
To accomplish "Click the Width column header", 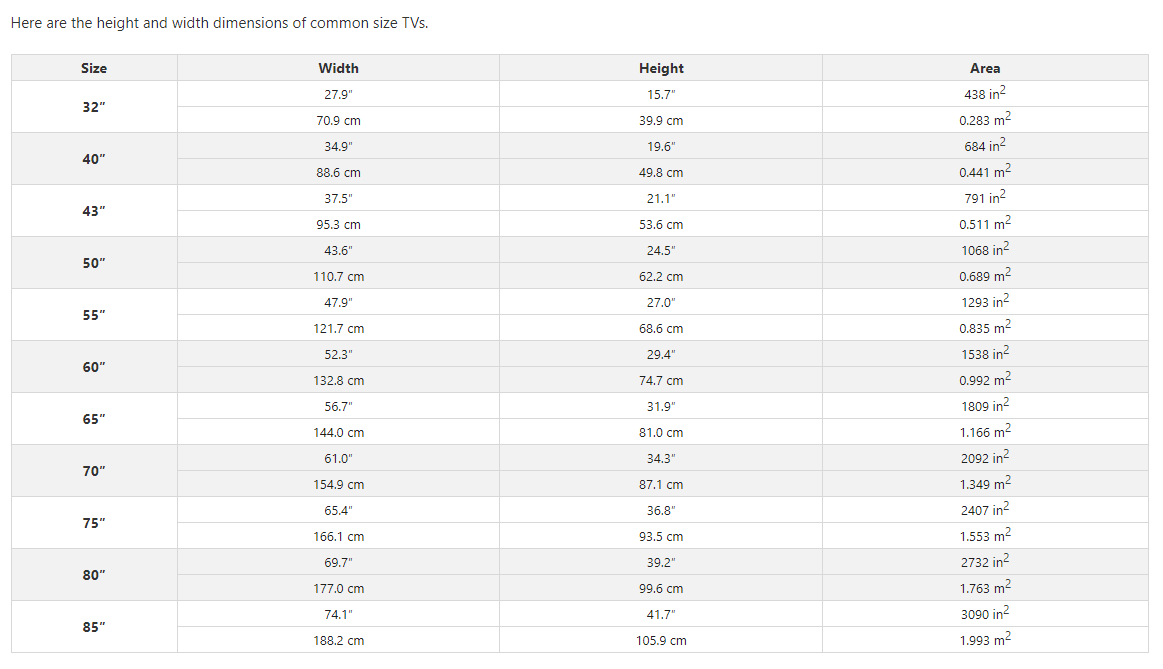I will click(338, 68).
